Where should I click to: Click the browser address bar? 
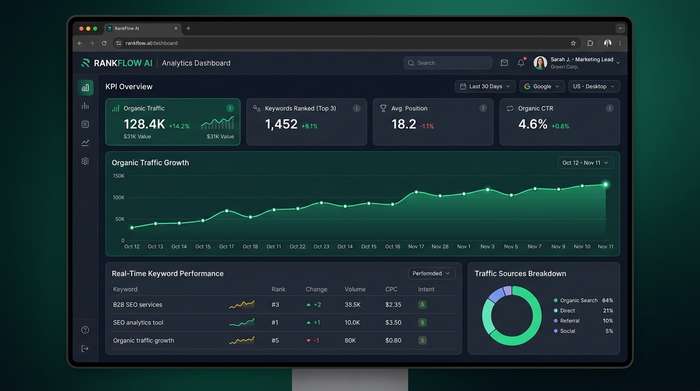(x=339, y=43)
